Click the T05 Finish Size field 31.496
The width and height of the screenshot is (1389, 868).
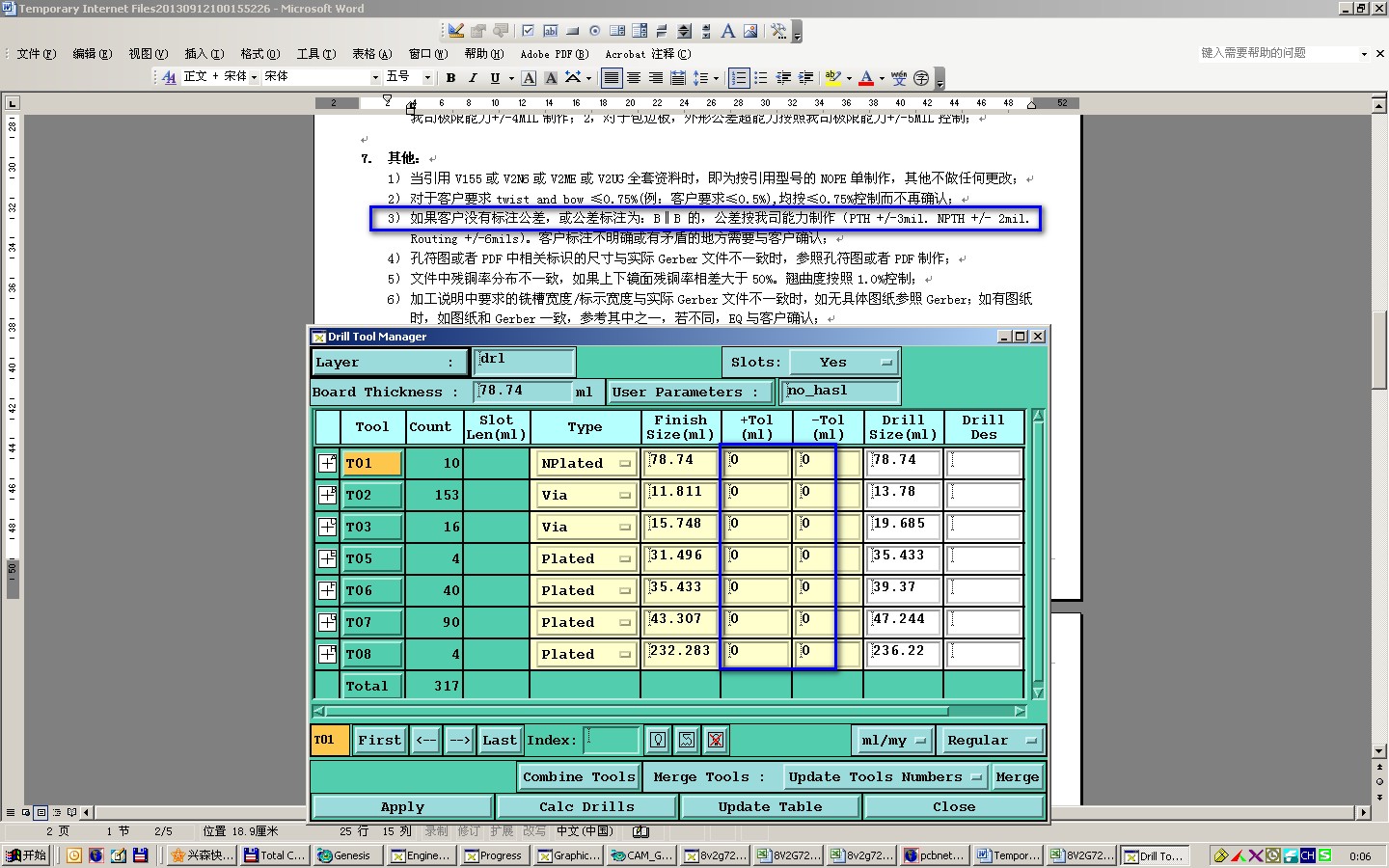click(681, 558)
